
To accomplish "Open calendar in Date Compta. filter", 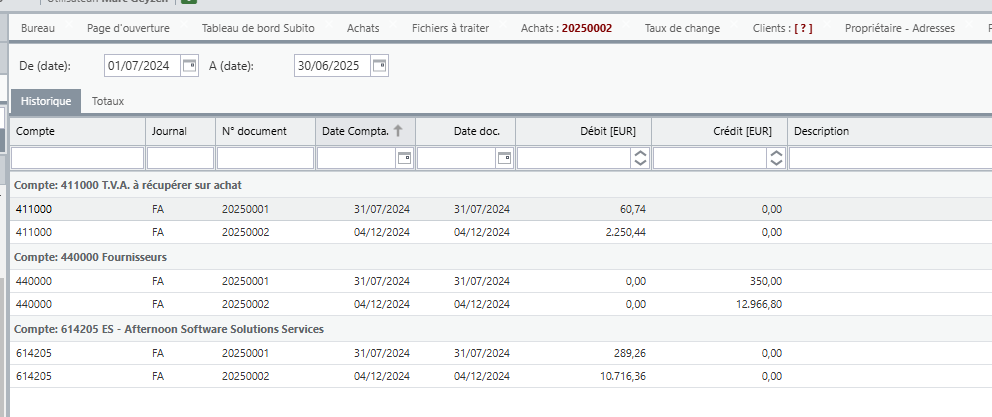I will click(405, 159).
